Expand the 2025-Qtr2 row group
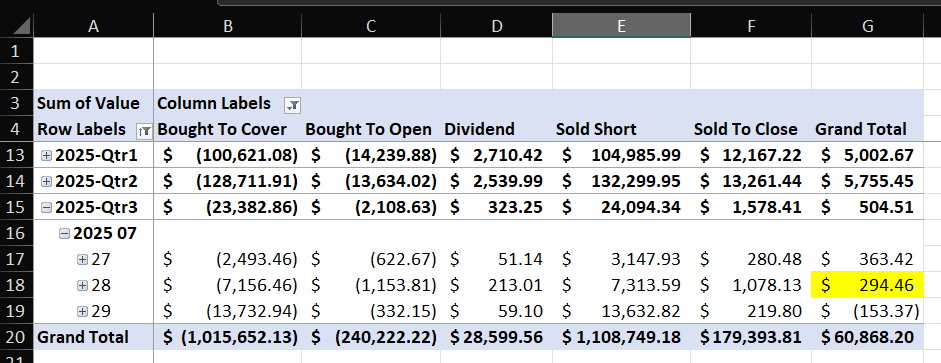Viewport: 941px width, 363px height. pos(46,182)
